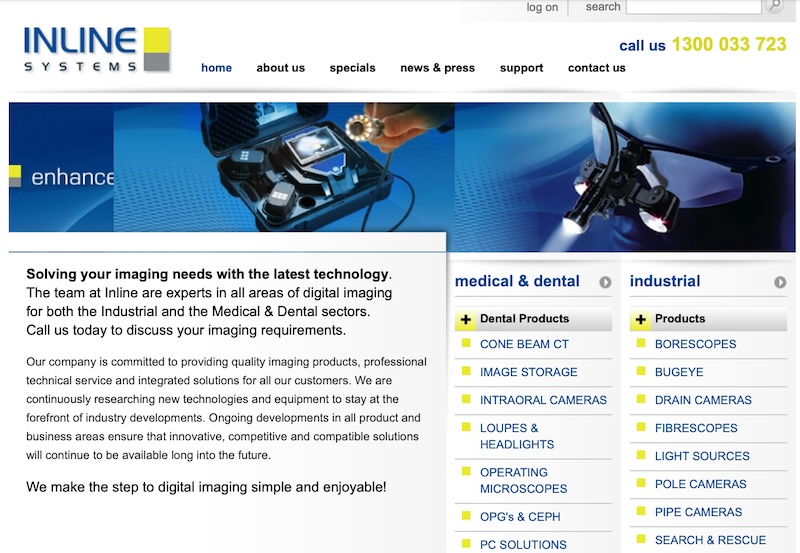
Task: Click the yellow bullet beside DRAIN CAMERAS
Action: coord(641,399)
